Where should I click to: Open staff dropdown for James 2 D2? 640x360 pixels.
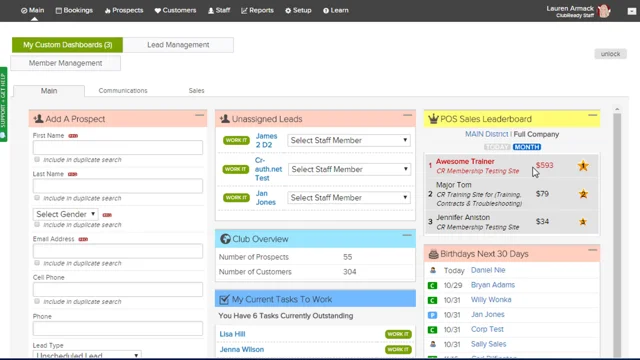[349, 140]
